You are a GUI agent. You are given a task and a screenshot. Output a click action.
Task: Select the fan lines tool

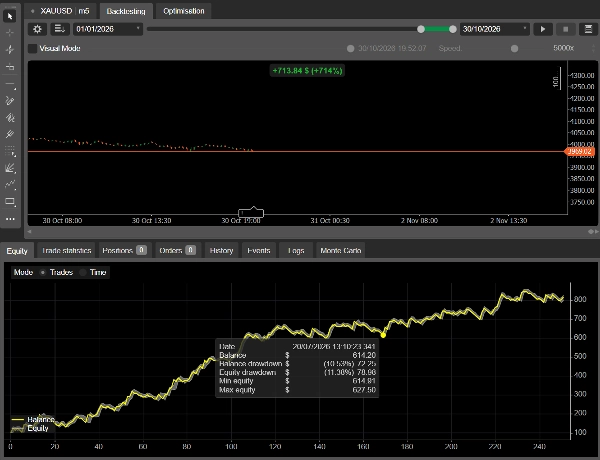tap(10, 168)
